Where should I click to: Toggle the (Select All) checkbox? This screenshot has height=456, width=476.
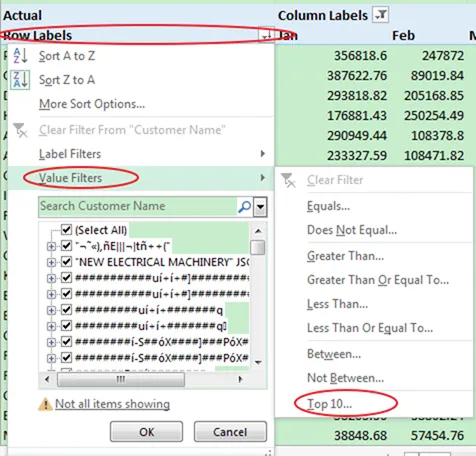coord(66,230)
